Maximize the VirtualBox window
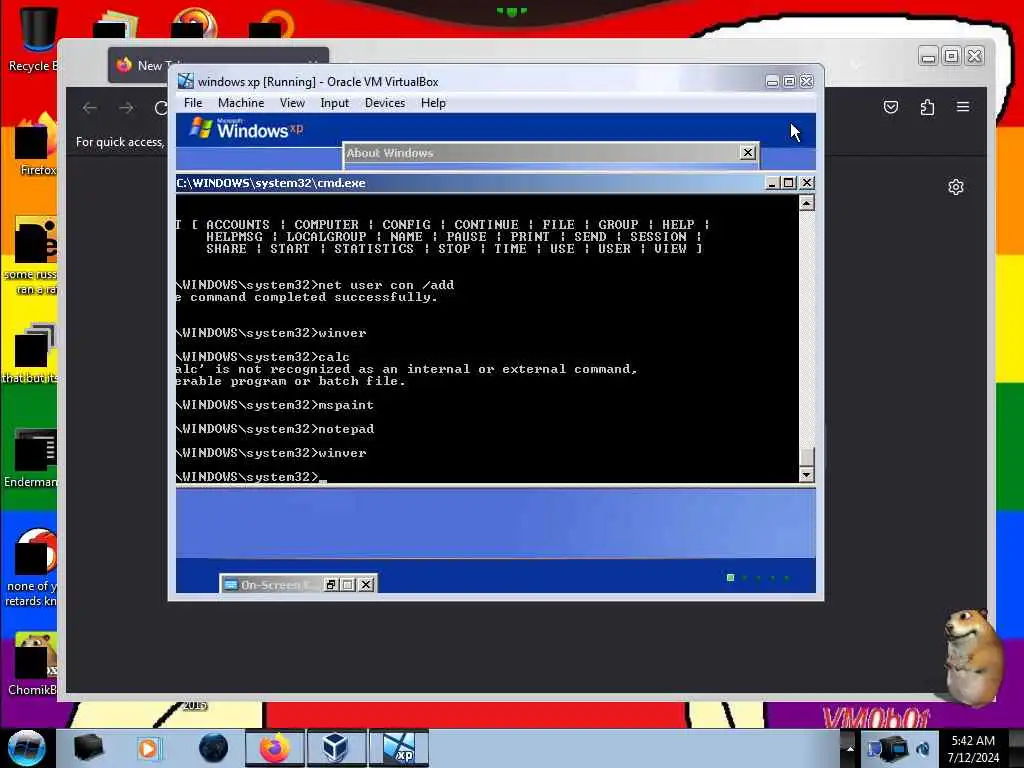The image size is (1024, 768). click(790, 82)
